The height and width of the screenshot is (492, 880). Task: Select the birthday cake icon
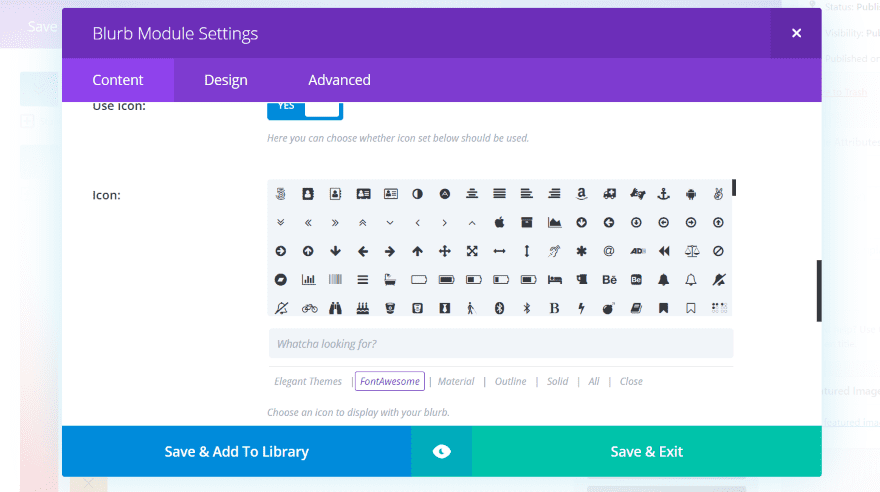pyautogui.click(x=363, y=308)
